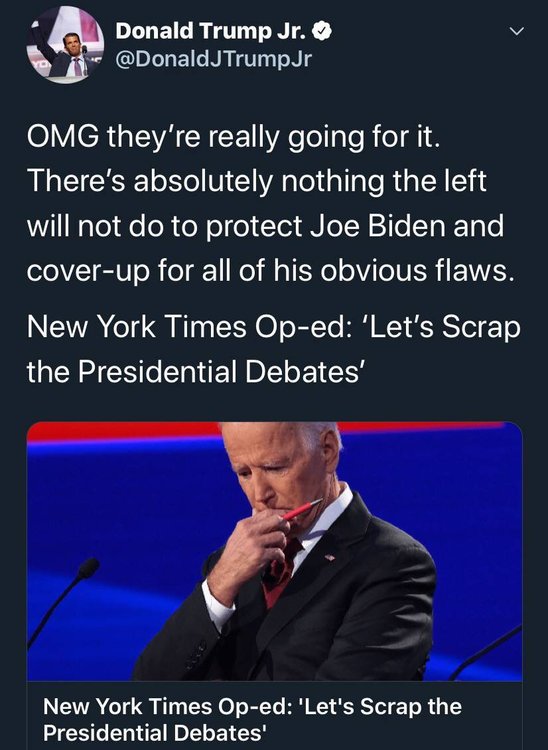Open the link card headline text

coord(252,719)
